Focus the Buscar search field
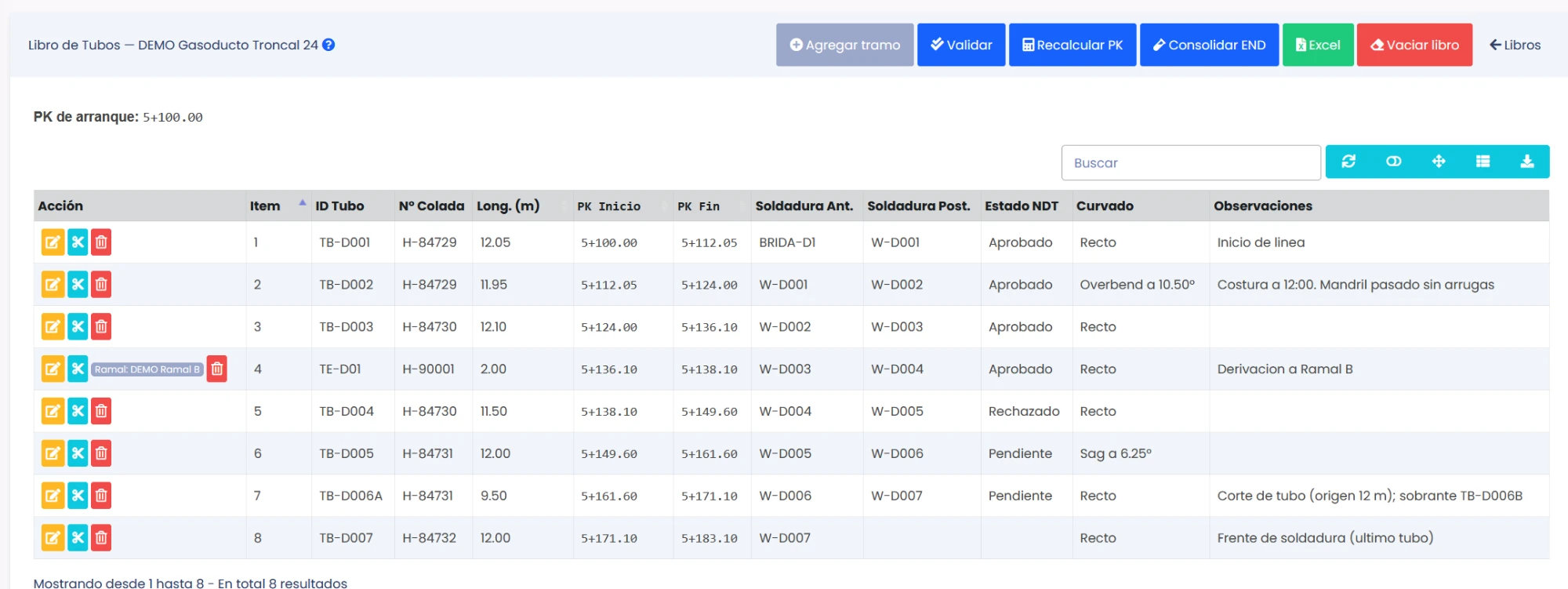The width and height of the screenshot is (1568, 589). 1191,162
